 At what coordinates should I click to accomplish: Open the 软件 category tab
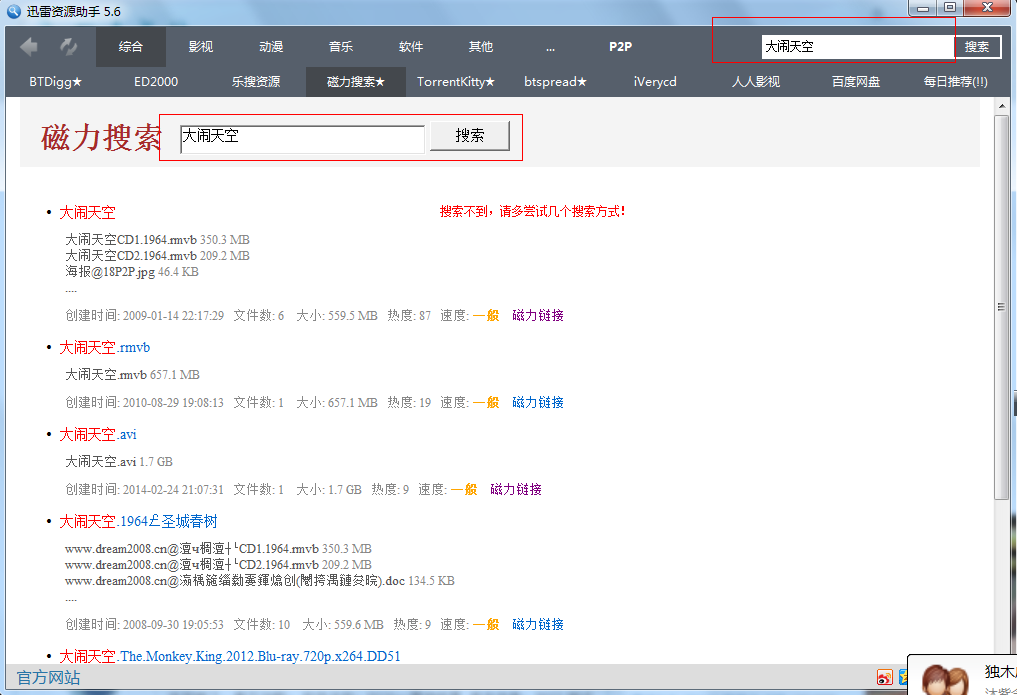point(411,47)
